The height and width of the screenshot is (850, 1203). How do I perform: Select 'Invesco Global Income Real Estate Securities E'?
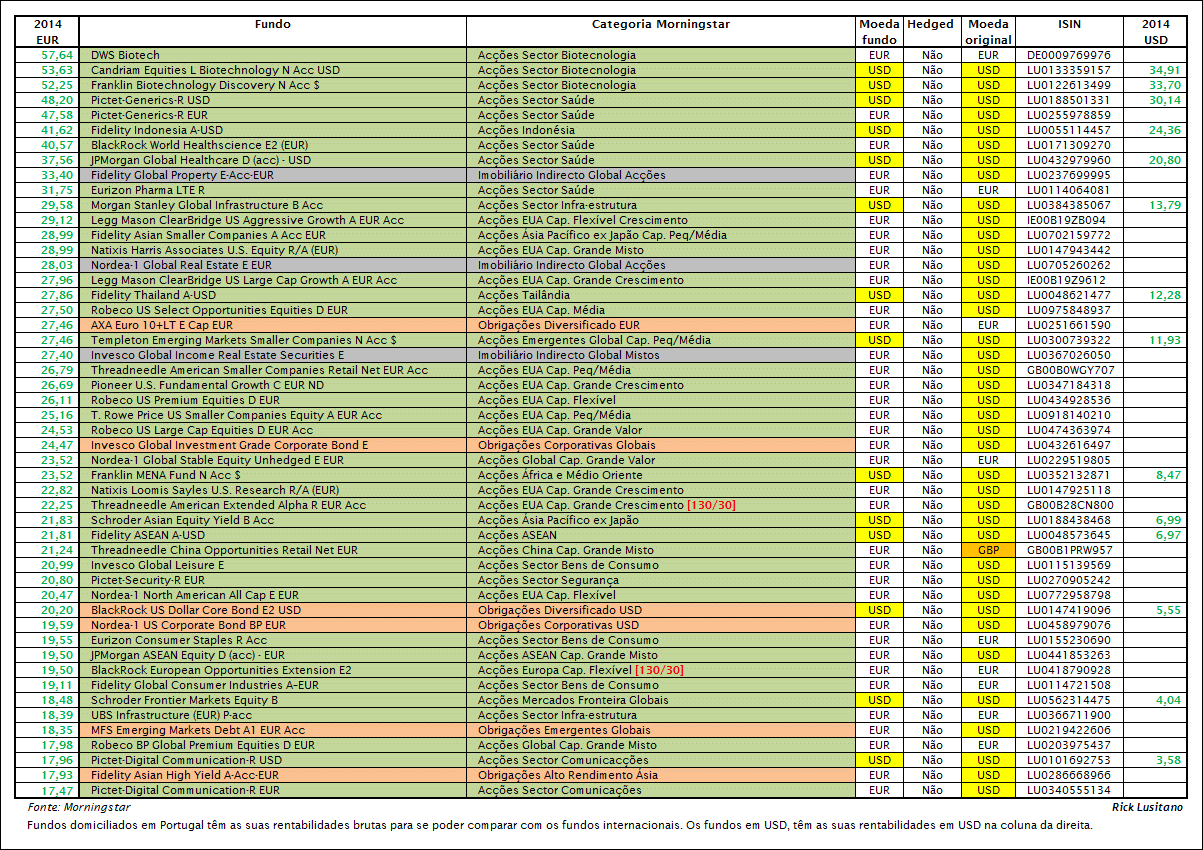pos(217,355)
